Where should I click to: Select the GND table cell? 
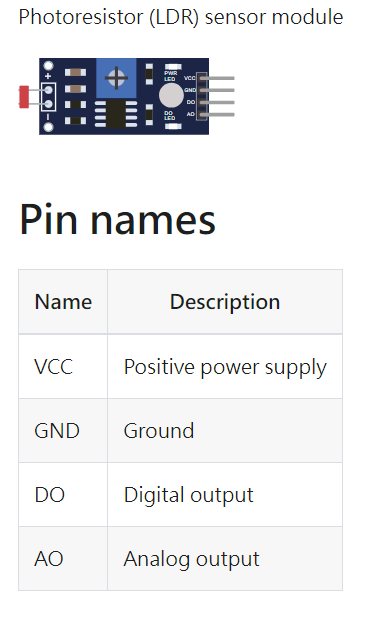pyautogui.click(x=63, y=430)
